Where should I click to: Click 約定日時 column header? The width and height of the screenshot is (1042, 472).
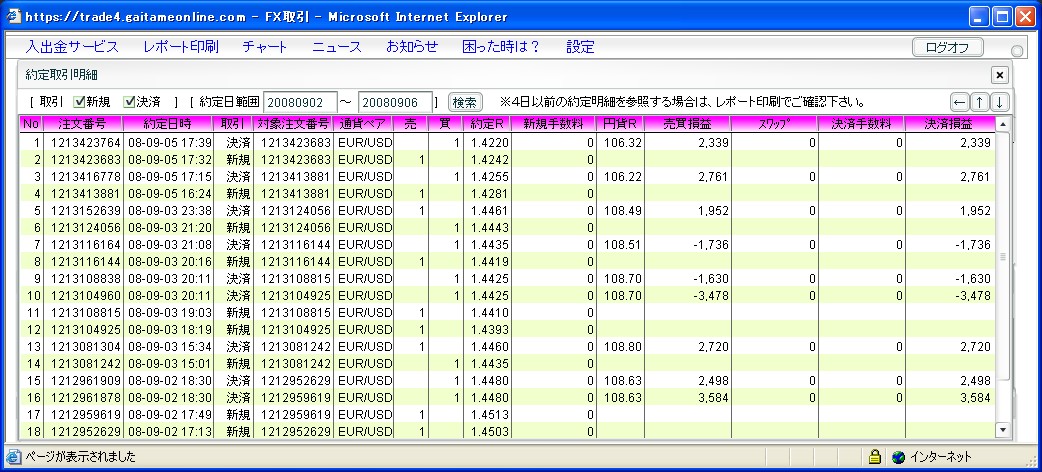click(x=167, y=124)
